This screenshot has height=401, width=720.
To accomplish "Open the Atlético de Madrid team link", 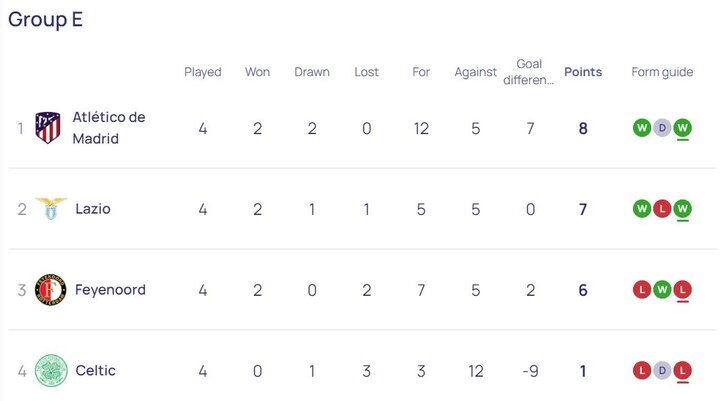I will (x=108, y=128).
